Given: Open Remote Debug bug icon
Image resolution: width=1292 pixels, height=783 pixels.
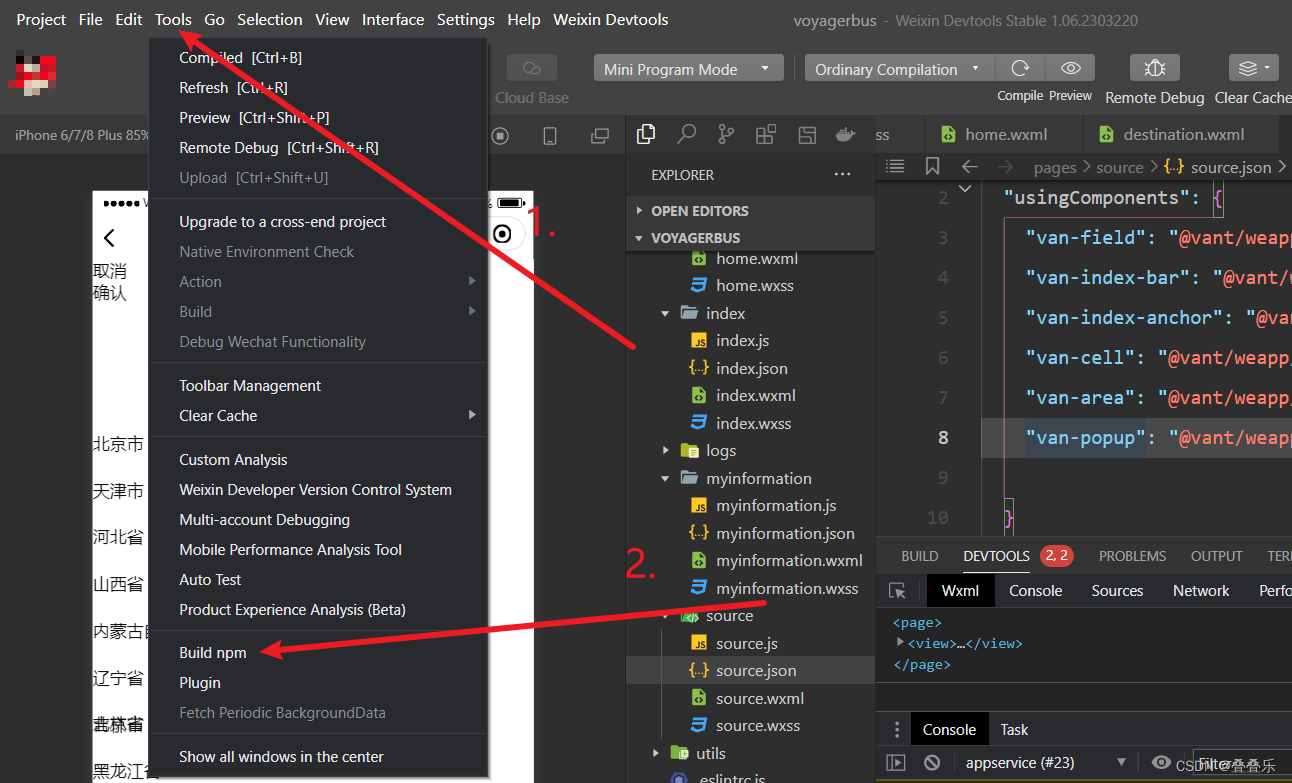Looking at the screenshot, I should point(1155,68).
